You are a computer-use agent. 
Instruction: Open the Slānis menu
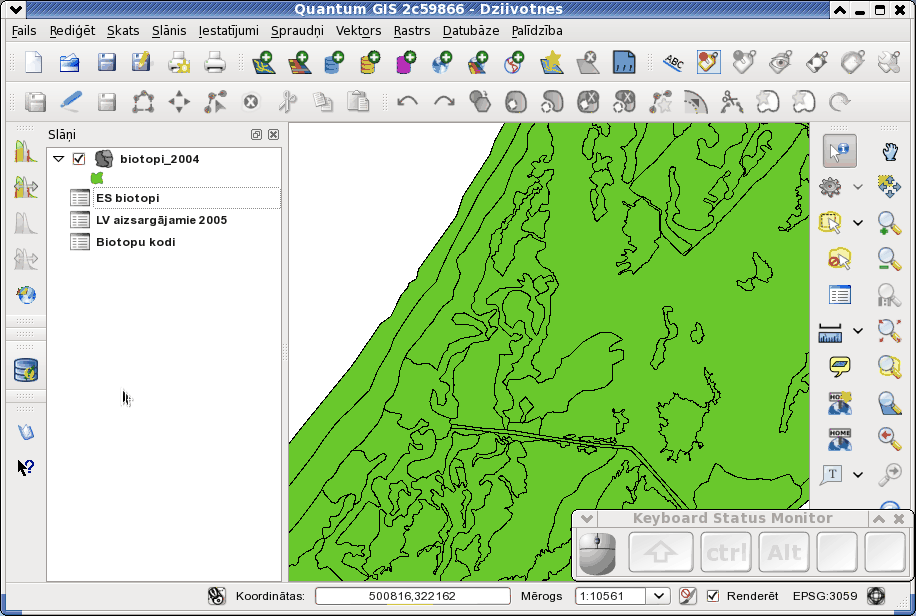coord(169,31)
